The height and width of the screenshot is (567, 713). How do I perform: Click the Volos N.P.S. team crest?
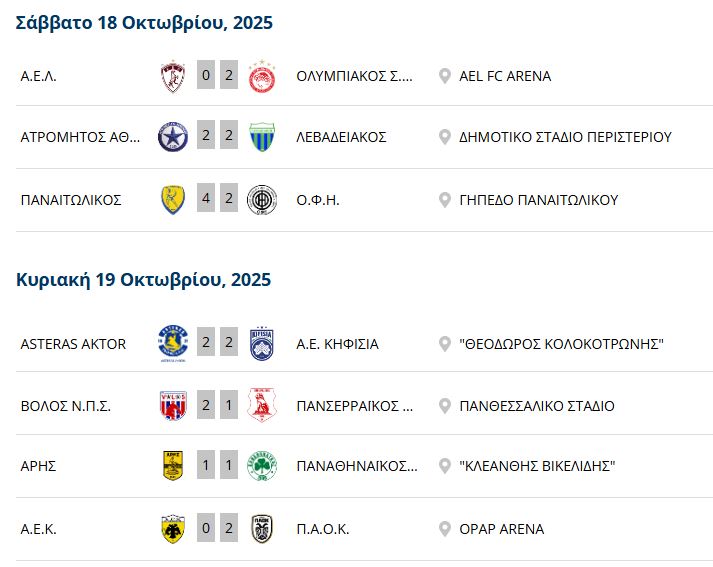click(x=173, y=406)
